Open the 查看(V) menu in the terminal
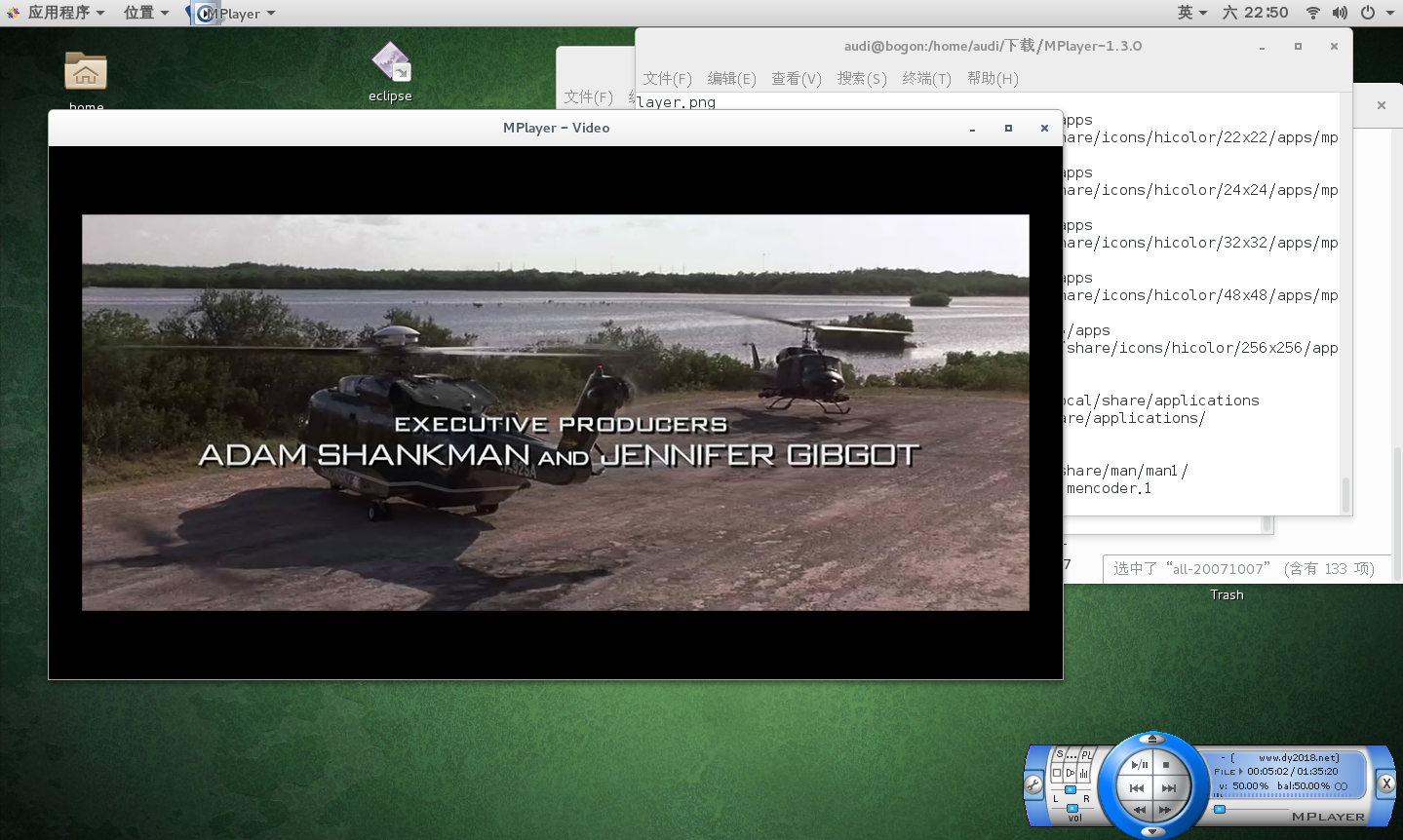The height and width of the screenshot is (840, 1403). click(x=797, y=78)
